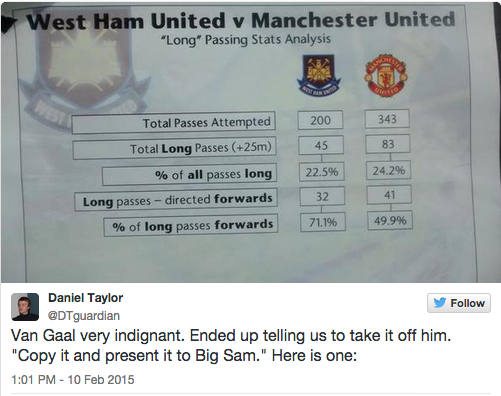Click the Daniel Taylor name link
501x396 pixels.
[86, 298]
